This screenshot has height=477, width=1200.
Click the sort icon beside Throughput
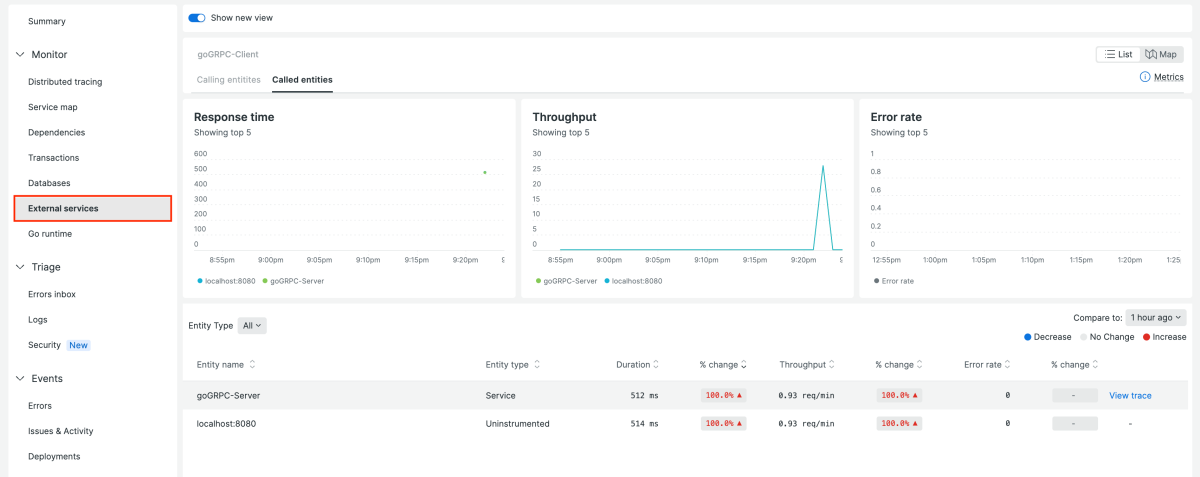[x=832, y=365]
